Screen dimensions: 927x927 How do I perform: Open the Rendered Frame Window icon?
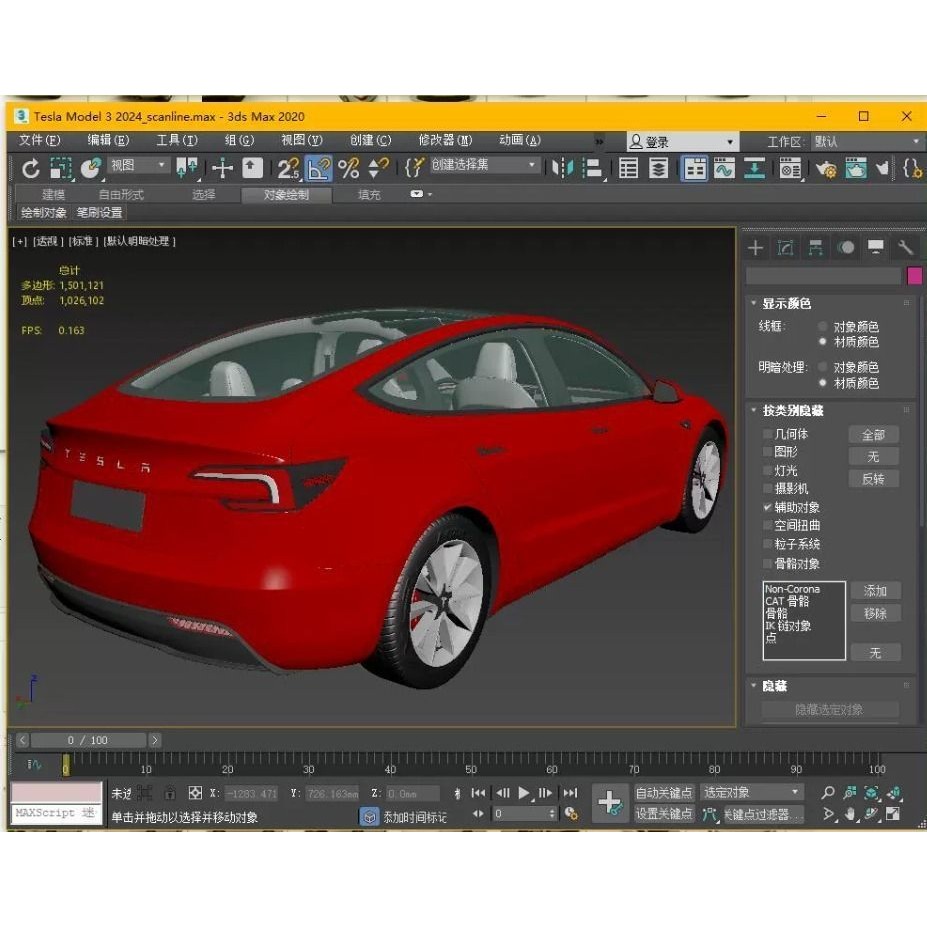click(x=856, y=168)
